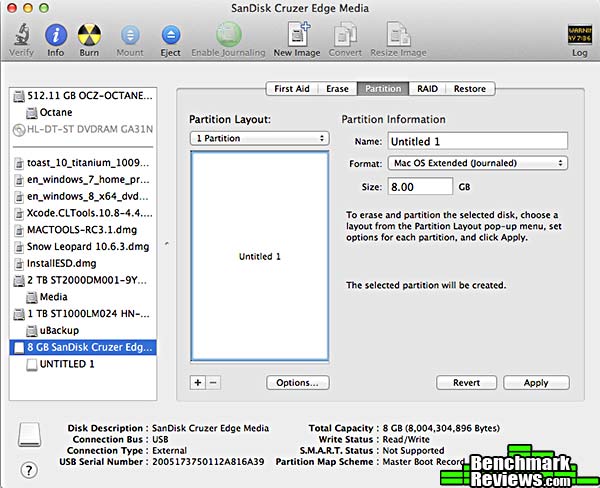The image size is (600, 488).
Task: Click the Resize Image toolbar icon
Action: click(398, 34)
